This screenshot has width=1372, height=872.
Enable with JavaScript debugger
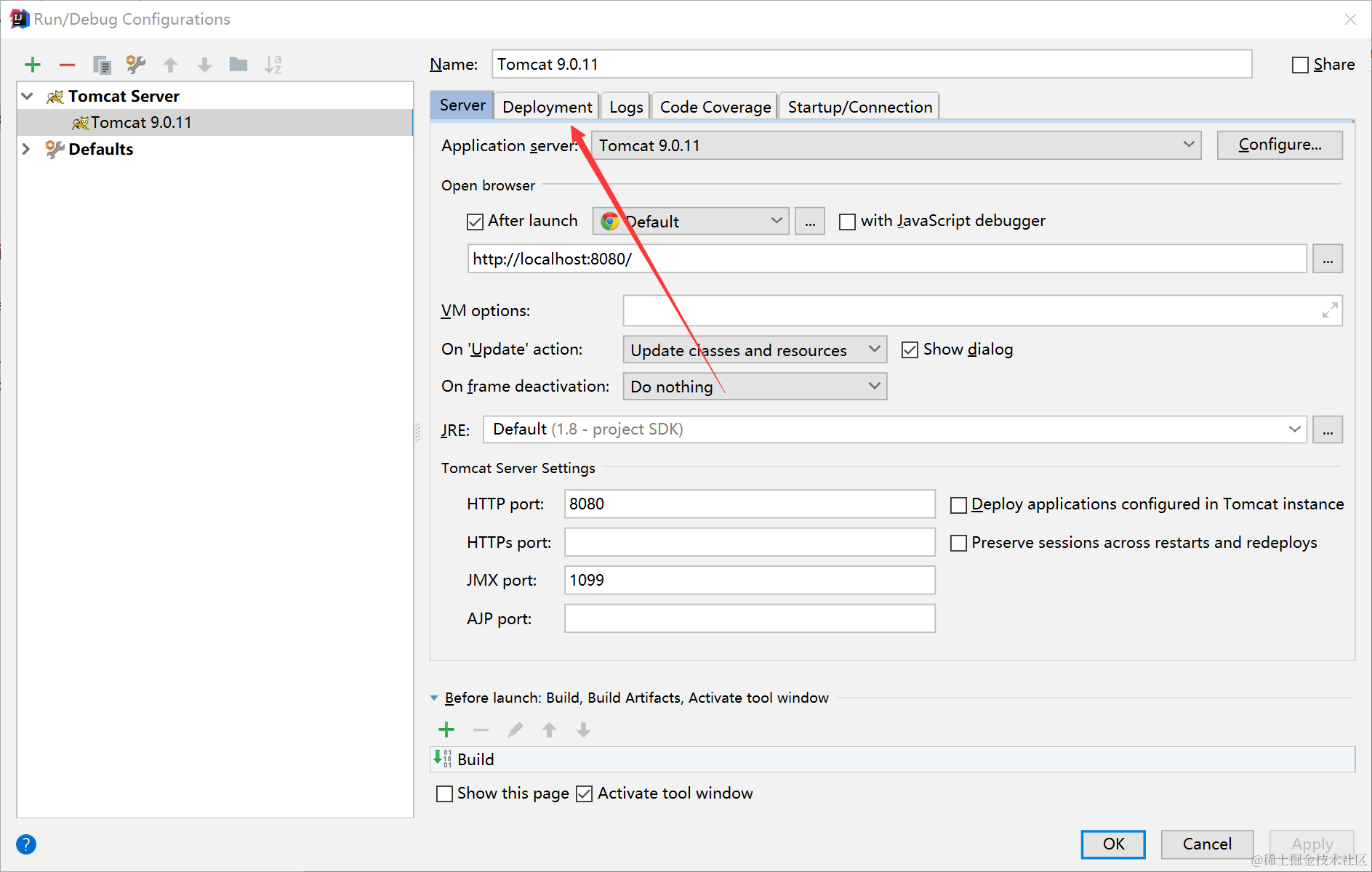(x=847, y=221)
